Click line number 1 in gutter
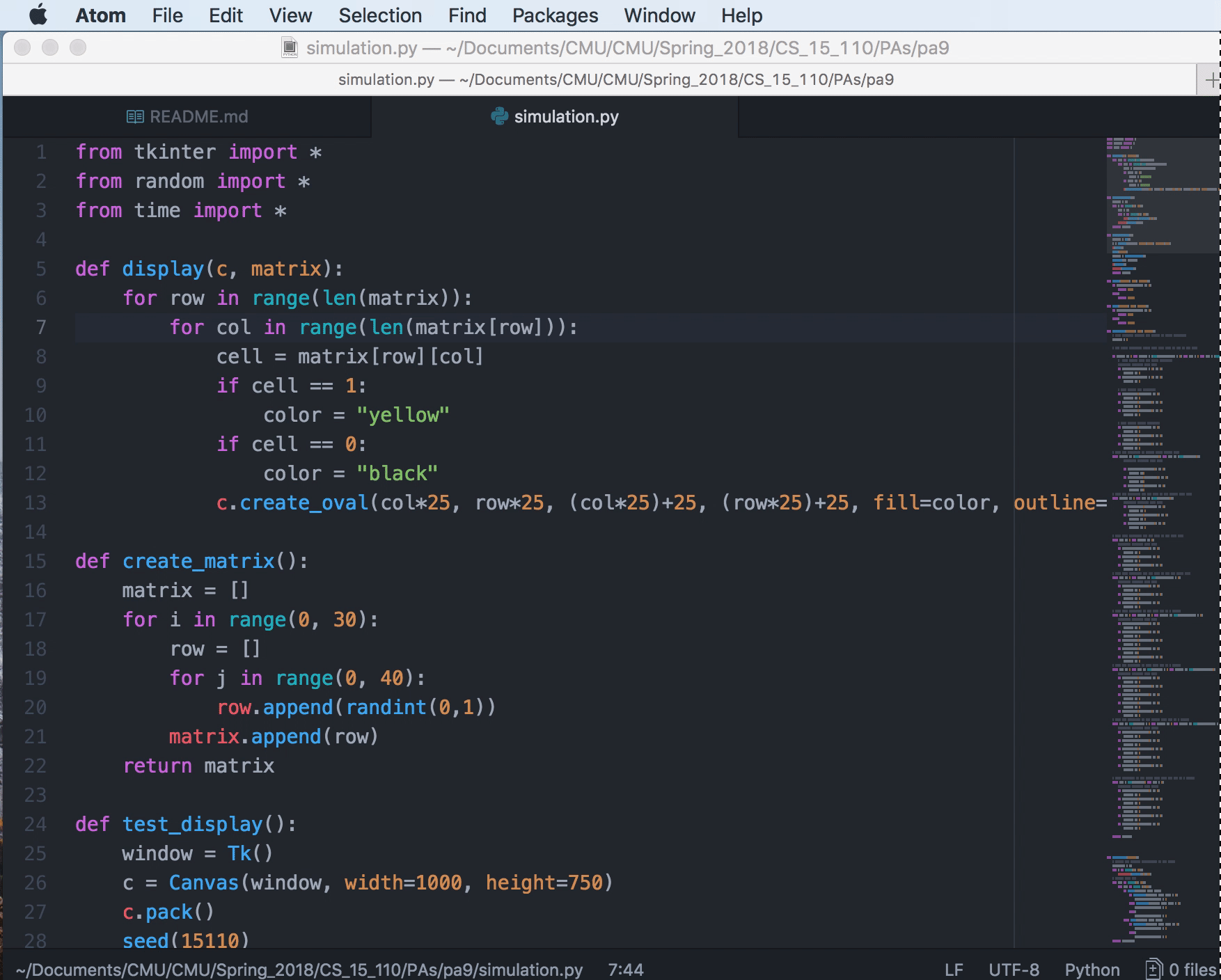 41,152
